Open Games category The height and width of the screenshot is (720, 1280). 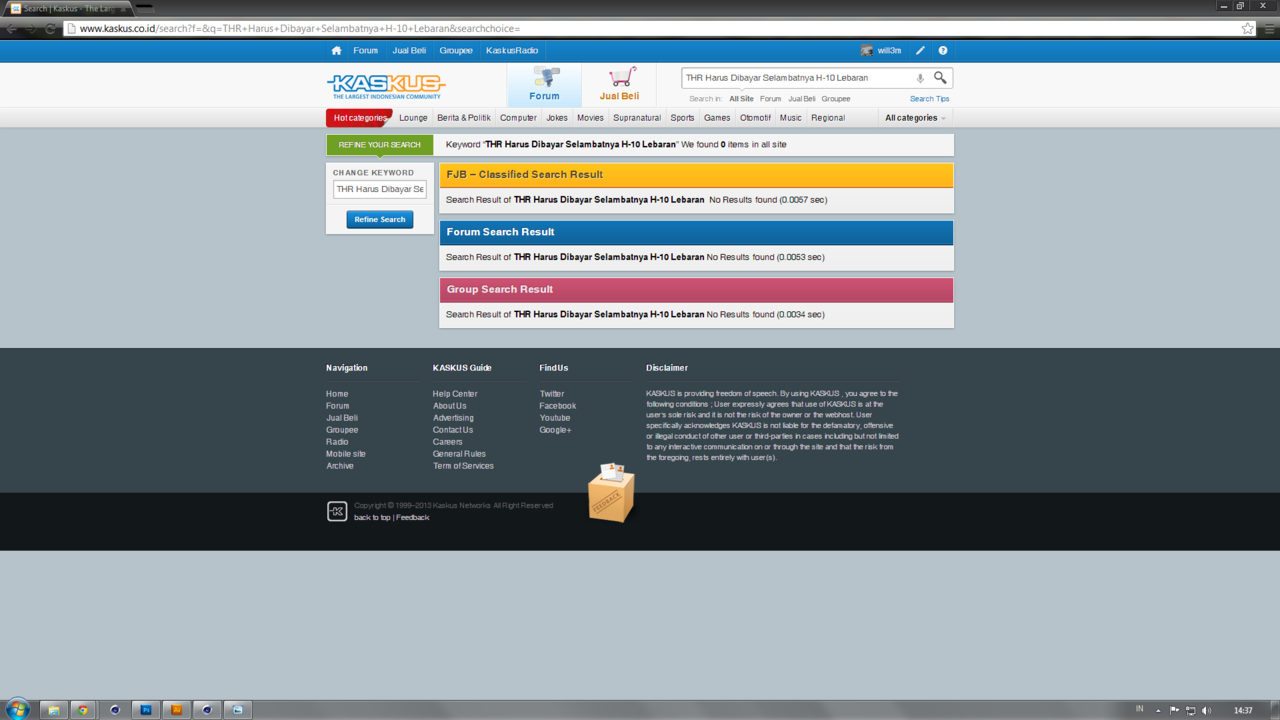tap(717, 118)
